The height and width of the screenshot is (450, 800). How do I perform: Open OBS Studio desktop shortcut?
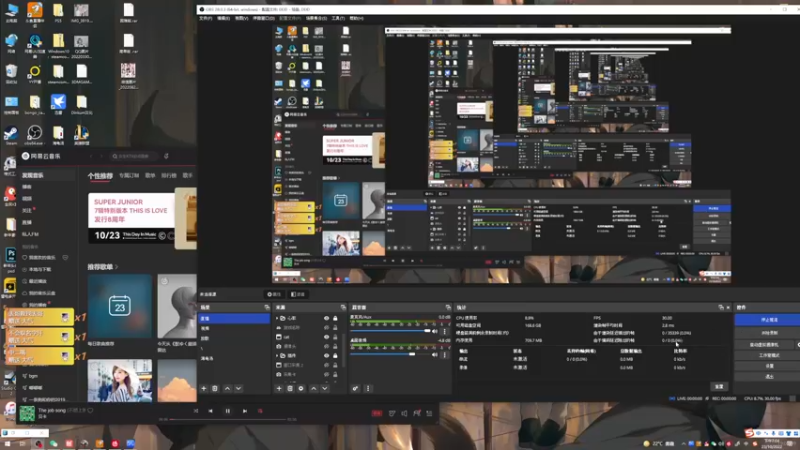(35, 135)
